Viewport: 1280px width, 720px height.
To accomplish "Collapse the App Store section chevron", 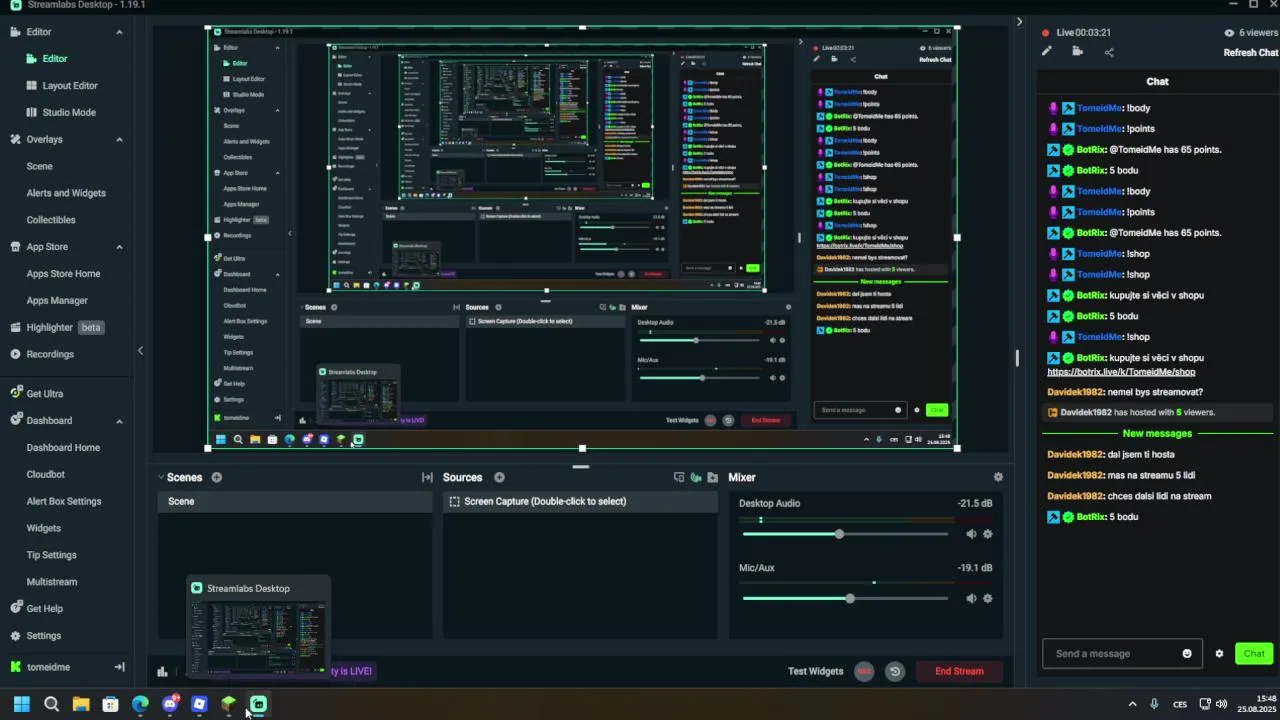I will point(120,247).
